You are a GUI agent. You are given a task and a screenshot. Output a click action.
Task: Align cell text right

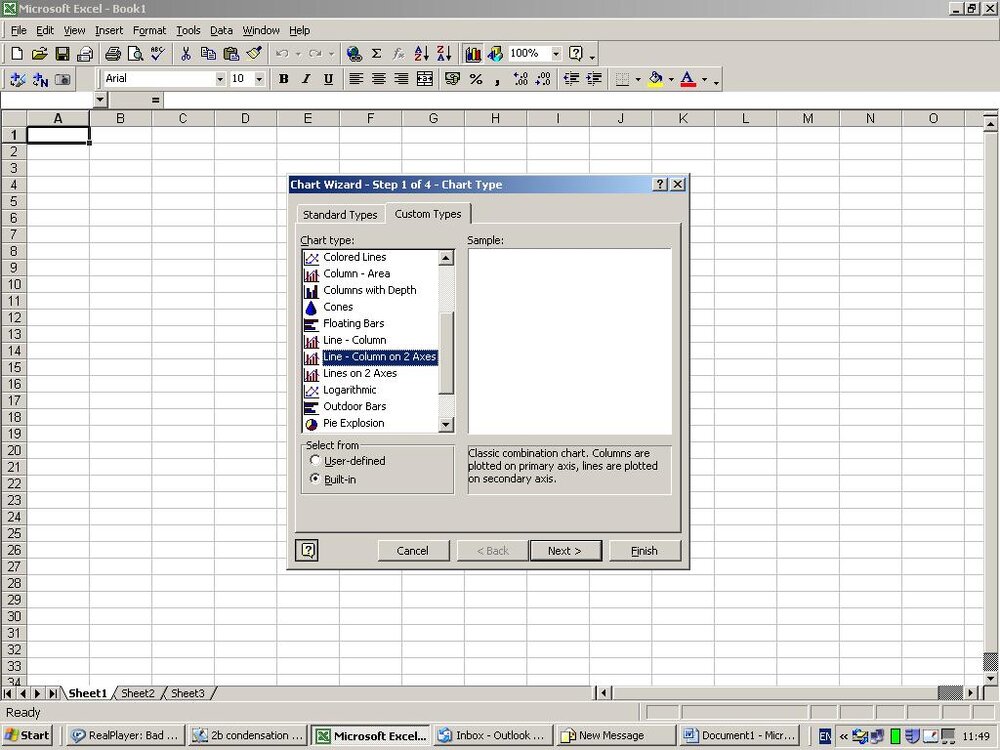click(x=401, y=79)
